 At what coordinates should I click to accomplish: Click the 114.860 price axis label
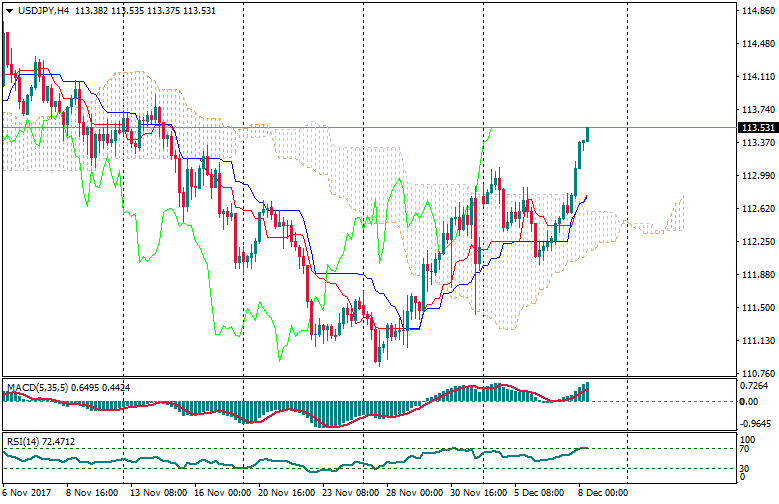[758, 10]
